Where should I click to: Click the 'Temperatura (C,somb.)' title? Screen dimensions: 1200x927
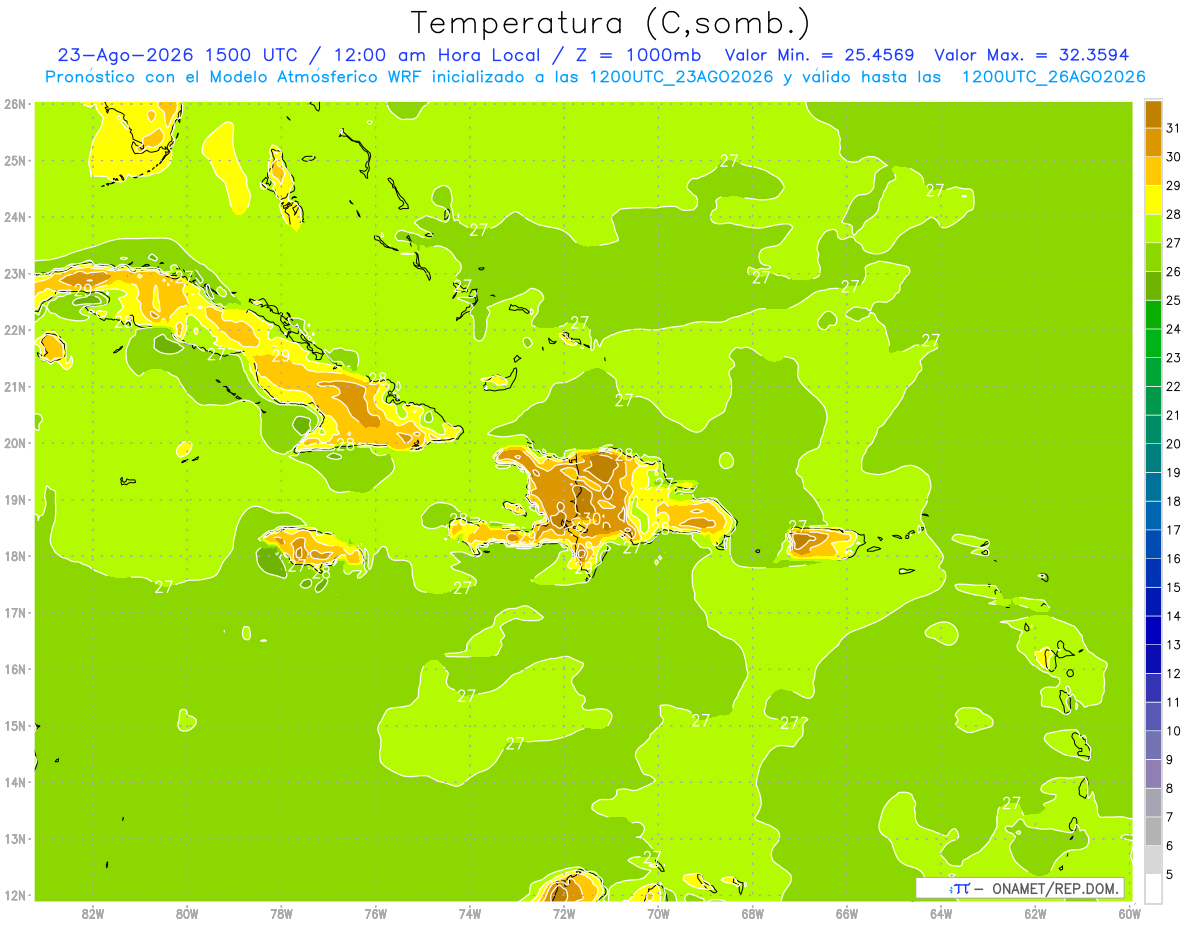pyautogui.click(x=611, y=24)
